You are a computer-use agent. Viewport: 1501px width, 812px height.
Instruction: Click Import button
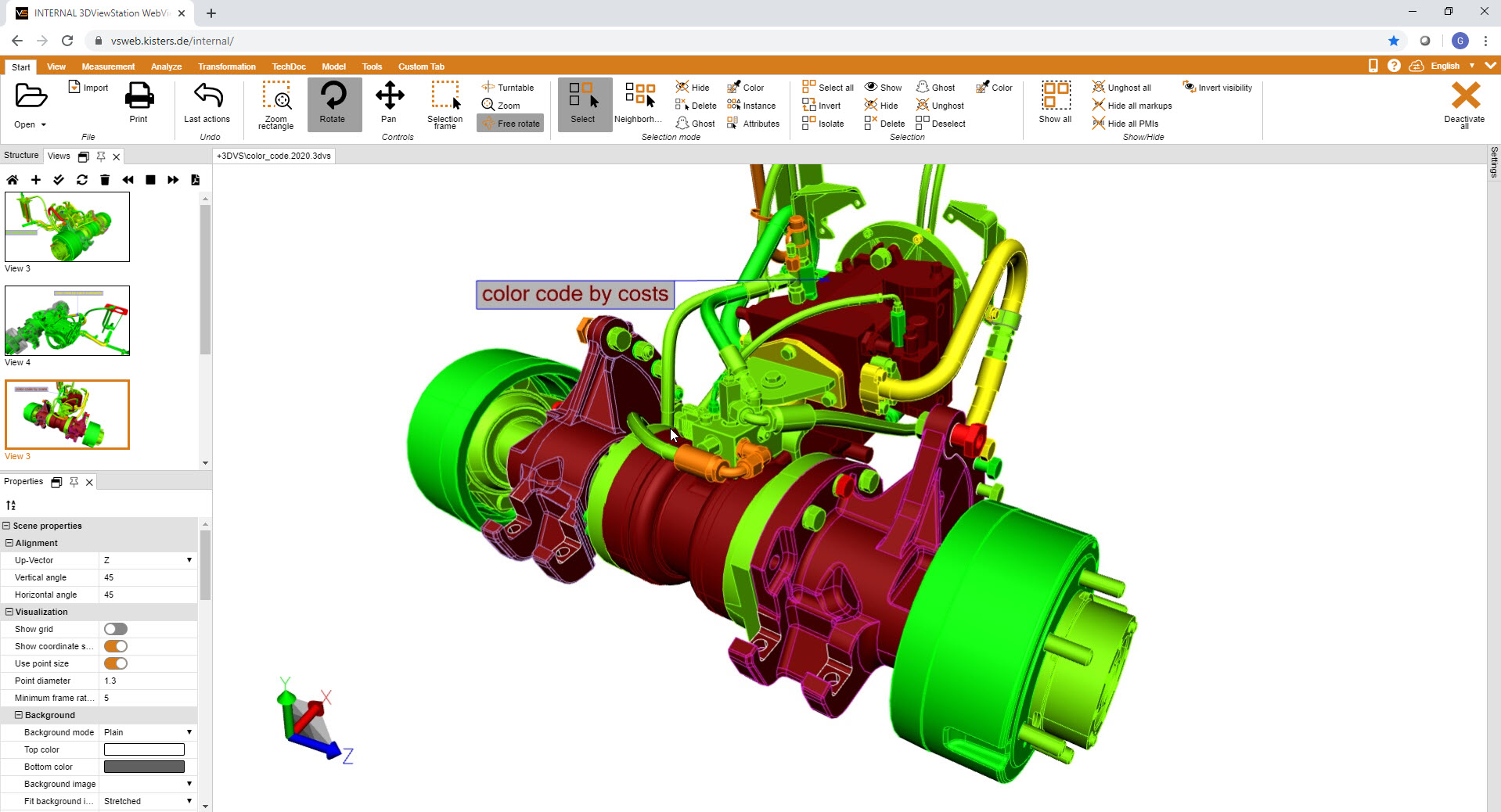click(x=88, y=88)
